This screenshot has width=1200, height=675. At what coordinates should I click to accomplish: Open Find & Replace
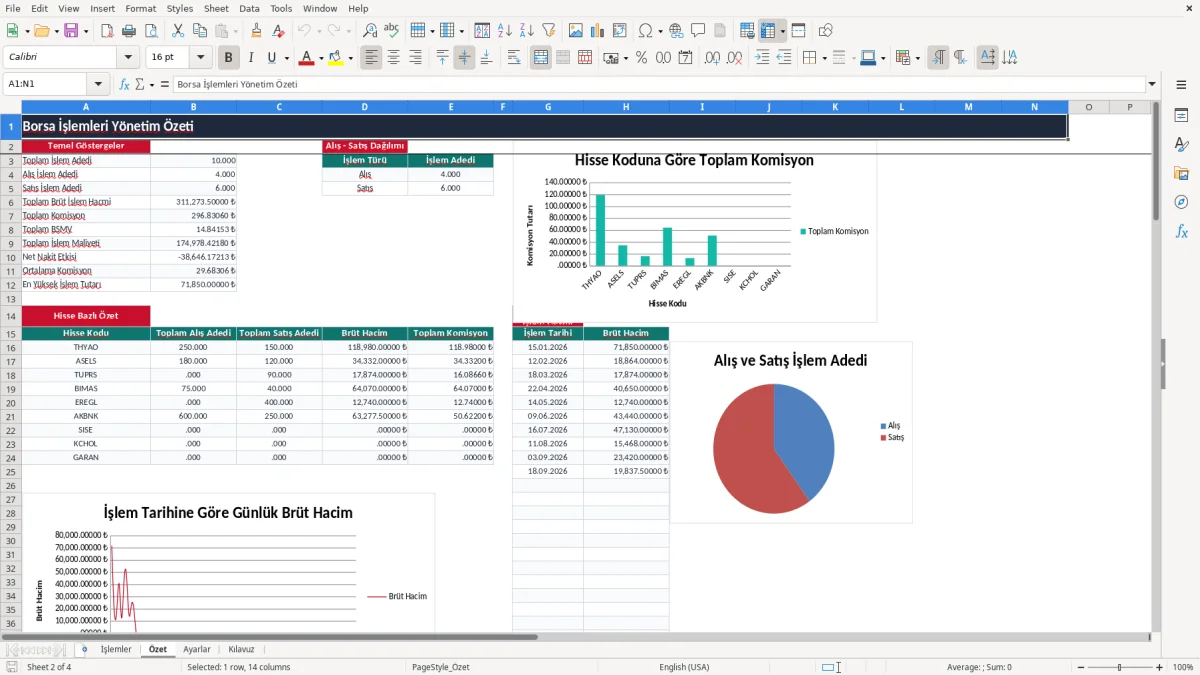(370, 31)
